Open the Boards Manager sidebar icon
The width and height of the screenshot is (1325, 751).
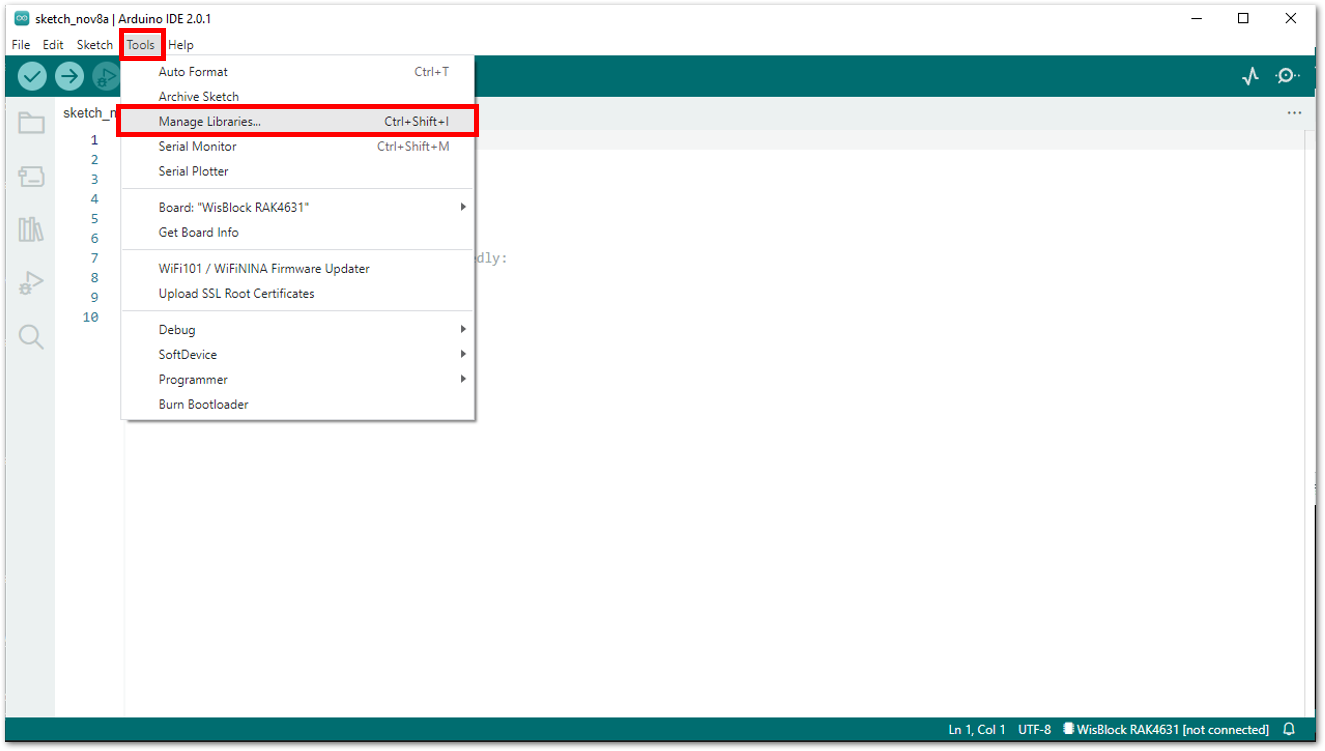31,177
